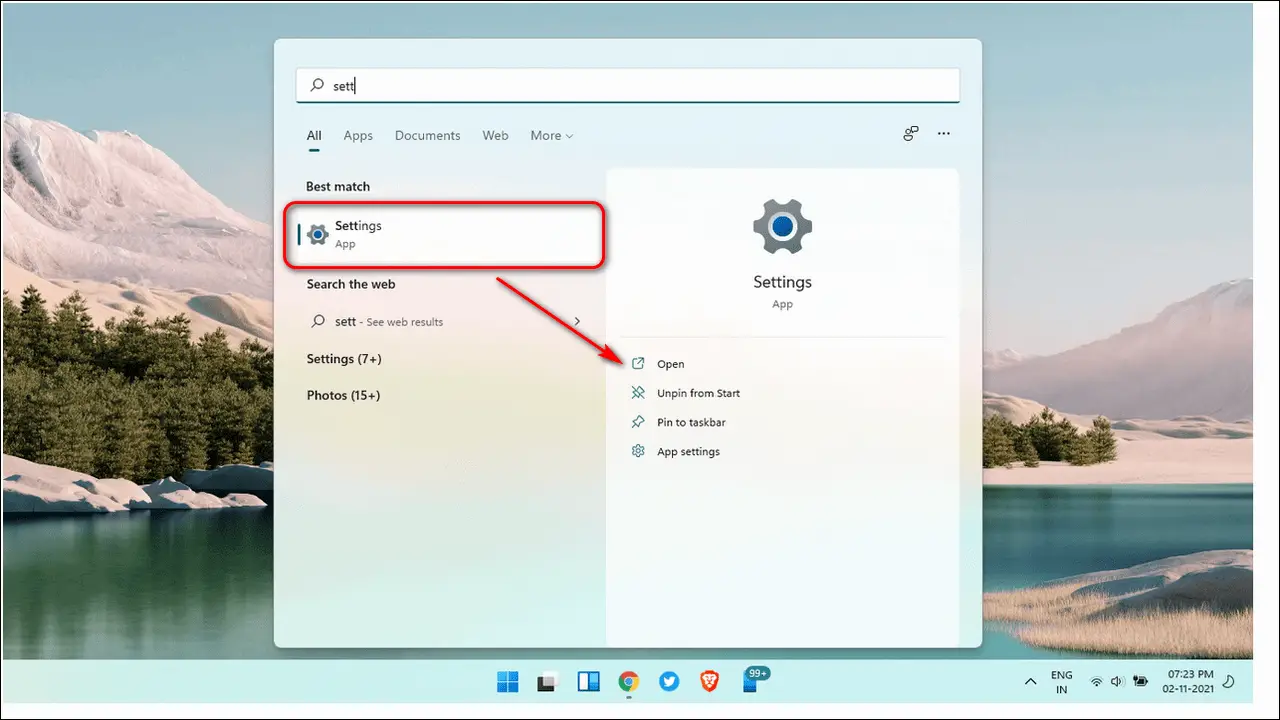Expand the More filters dropdown
The image size is (1280, 720).
pos(551,136)
